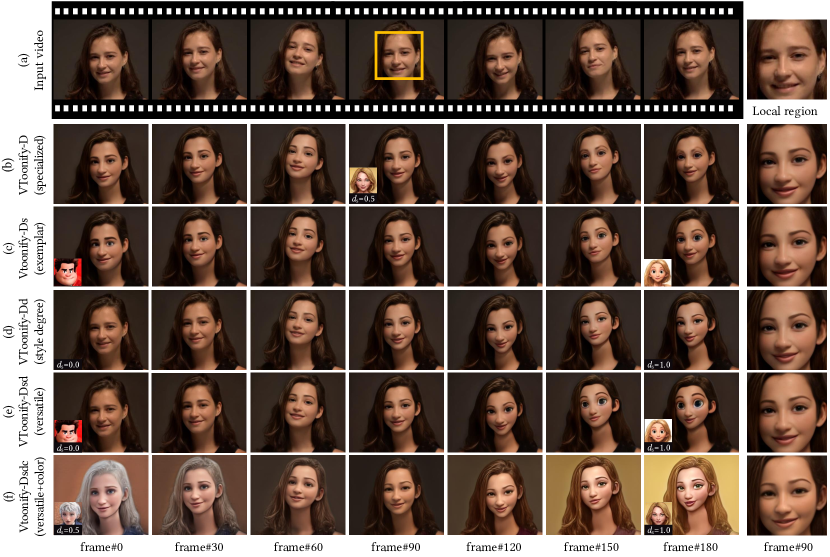Select the blonde cartoon style inset in the VToonify-D row

point(363,181)
